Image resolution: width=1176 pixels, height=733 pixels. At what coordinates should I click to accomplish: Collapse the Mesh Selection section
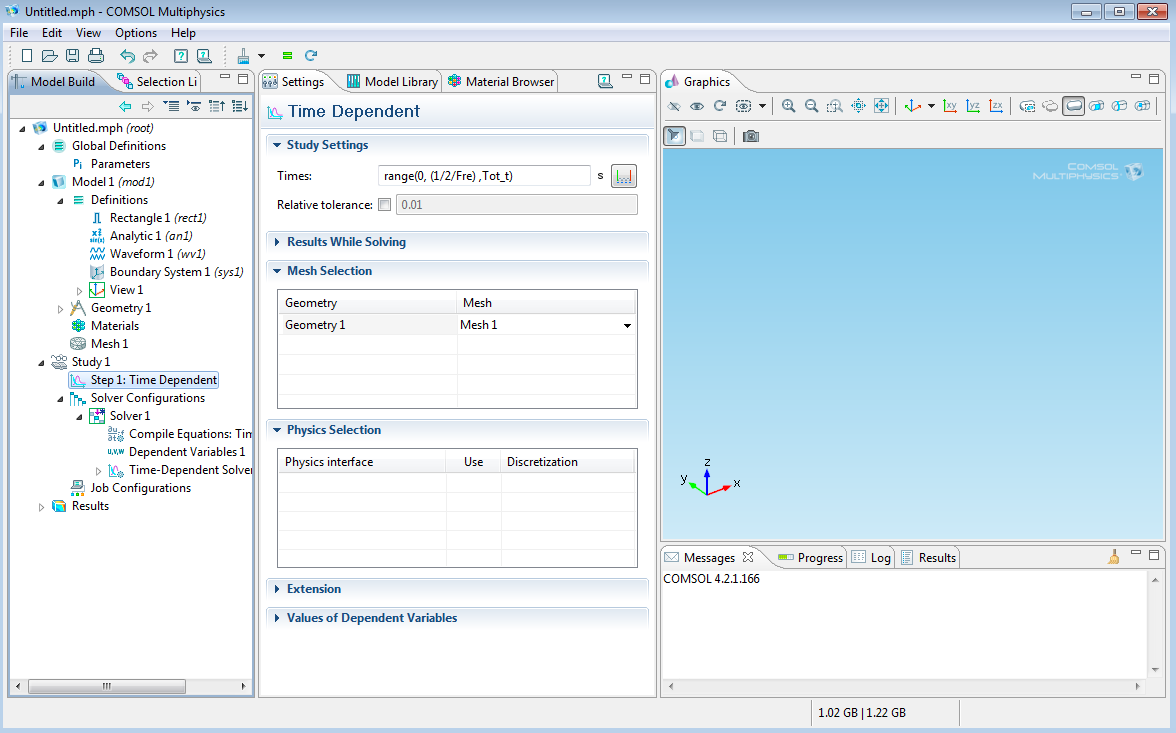(x=278, y=271)
